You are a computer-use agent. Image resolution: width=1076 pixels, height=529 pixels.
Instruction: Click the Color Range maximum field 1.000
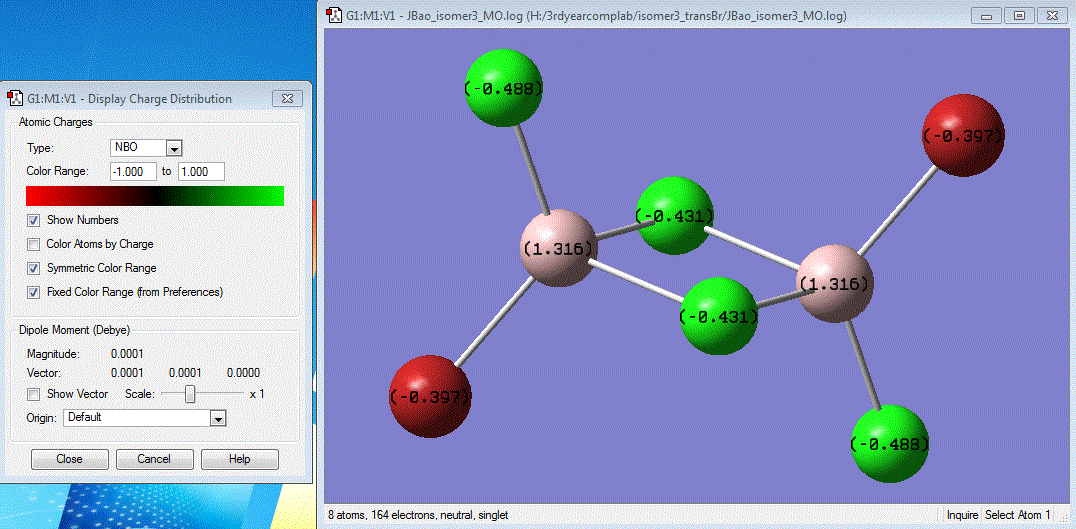pyautogui.click(x=201, y=172)
